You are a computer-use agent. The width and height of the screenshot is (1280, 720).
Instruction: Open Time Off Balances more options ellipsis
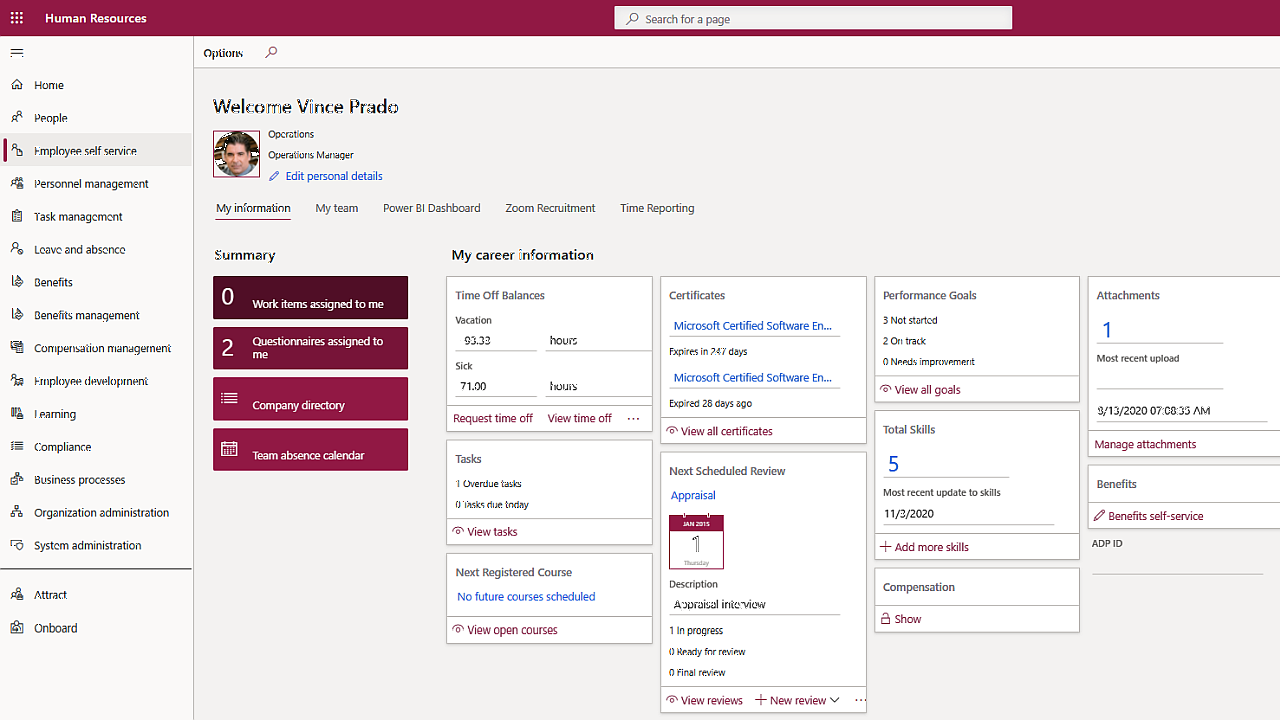[x=633, y=419]
